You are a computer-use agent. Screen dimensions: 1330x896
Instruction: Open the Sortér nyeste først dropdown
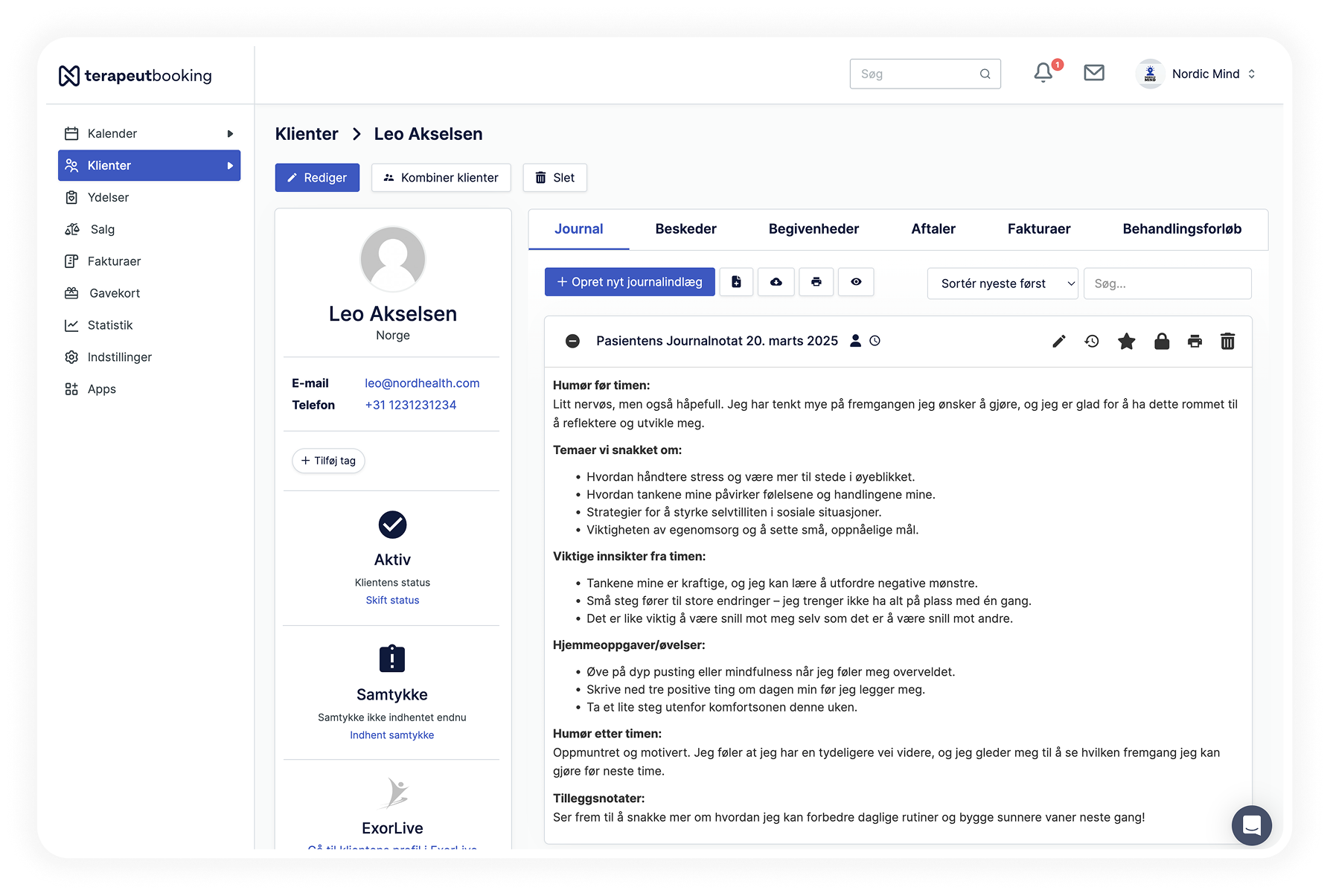point(1002,284)
